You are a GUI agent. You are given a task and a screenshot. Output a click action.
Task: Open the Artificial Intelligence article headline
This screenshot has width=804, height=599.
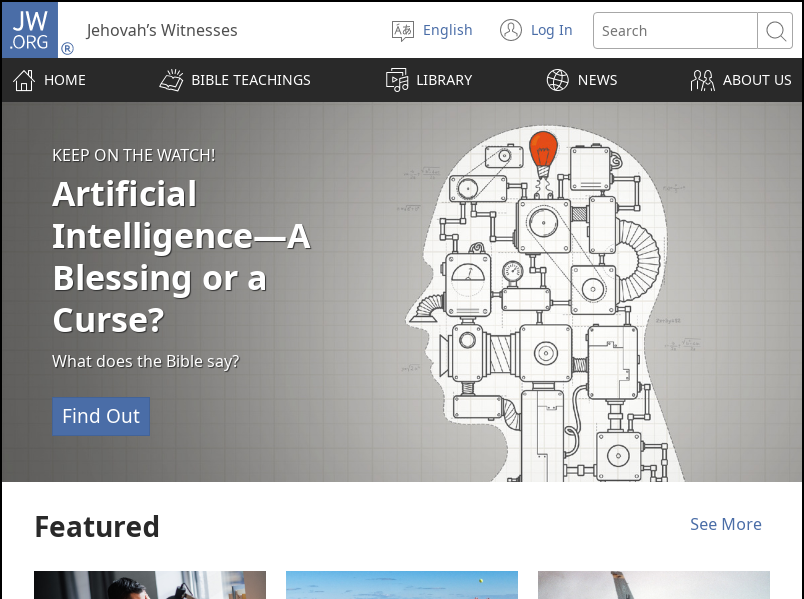[180, 257]
